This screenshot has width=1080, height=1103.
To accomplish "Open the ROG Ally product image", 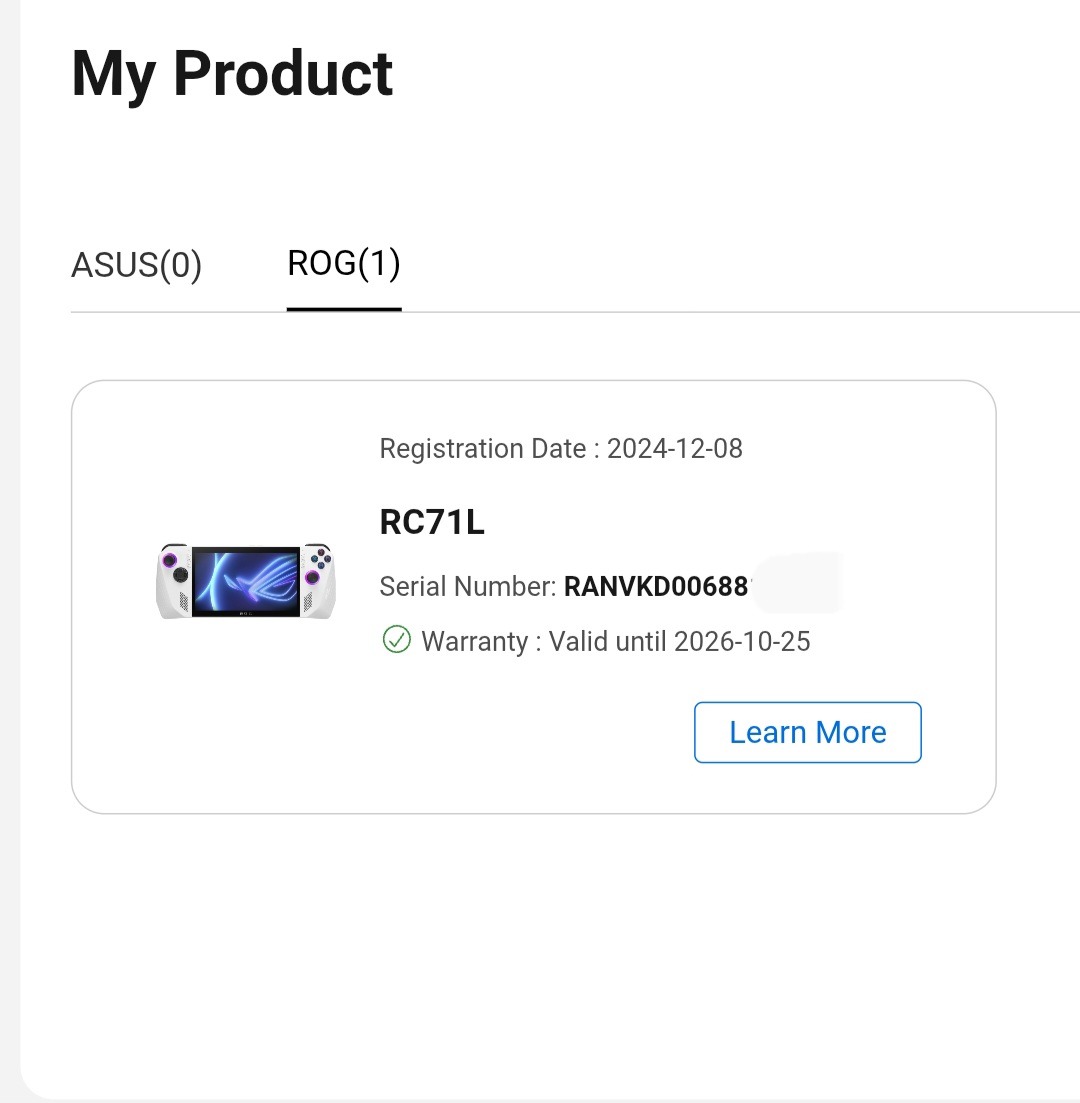I will (x=246, y=581).
